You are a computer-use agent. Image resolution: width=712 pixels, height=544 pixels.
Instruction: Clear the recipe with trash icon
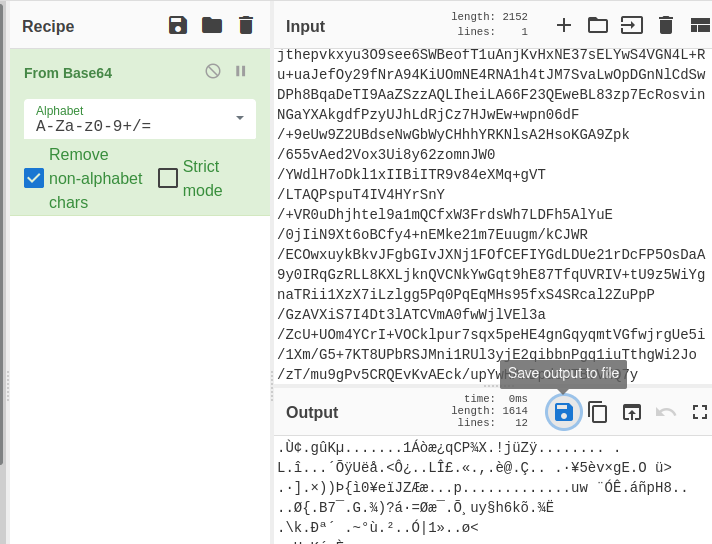(246, 25)
